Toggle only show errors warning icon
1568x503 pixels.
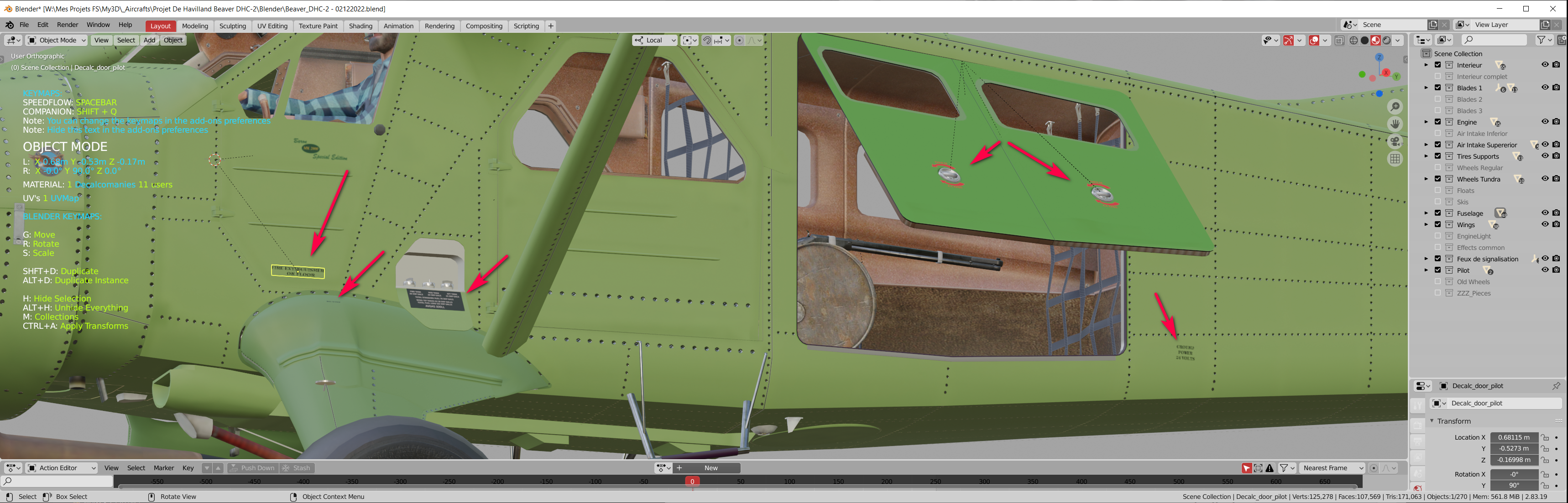coord(1270,468)
